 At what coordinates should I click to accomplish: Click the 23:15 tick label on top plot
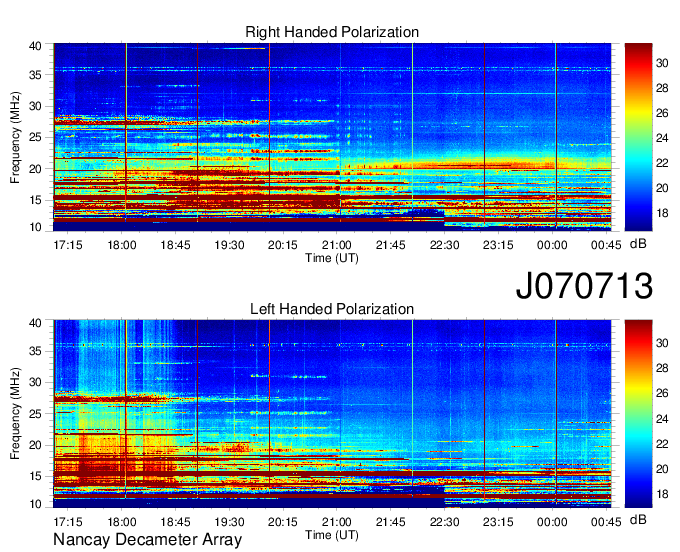coord(498,245)
